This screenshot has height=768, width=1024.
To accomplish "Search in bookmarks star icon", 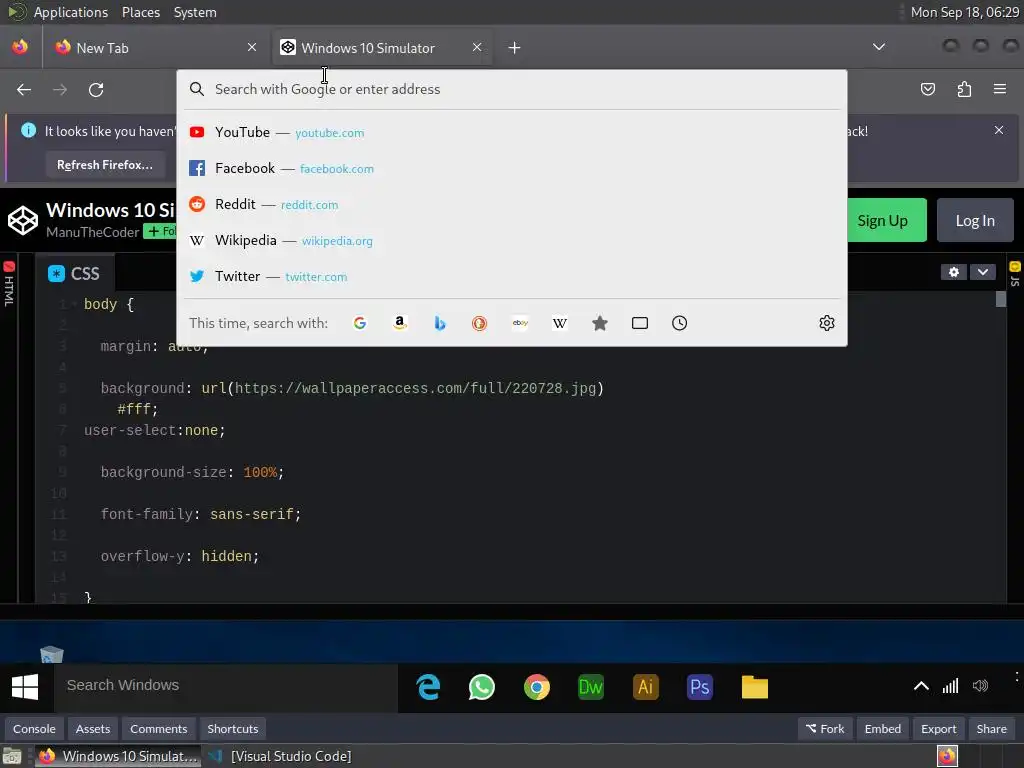I will pos(600,323).
